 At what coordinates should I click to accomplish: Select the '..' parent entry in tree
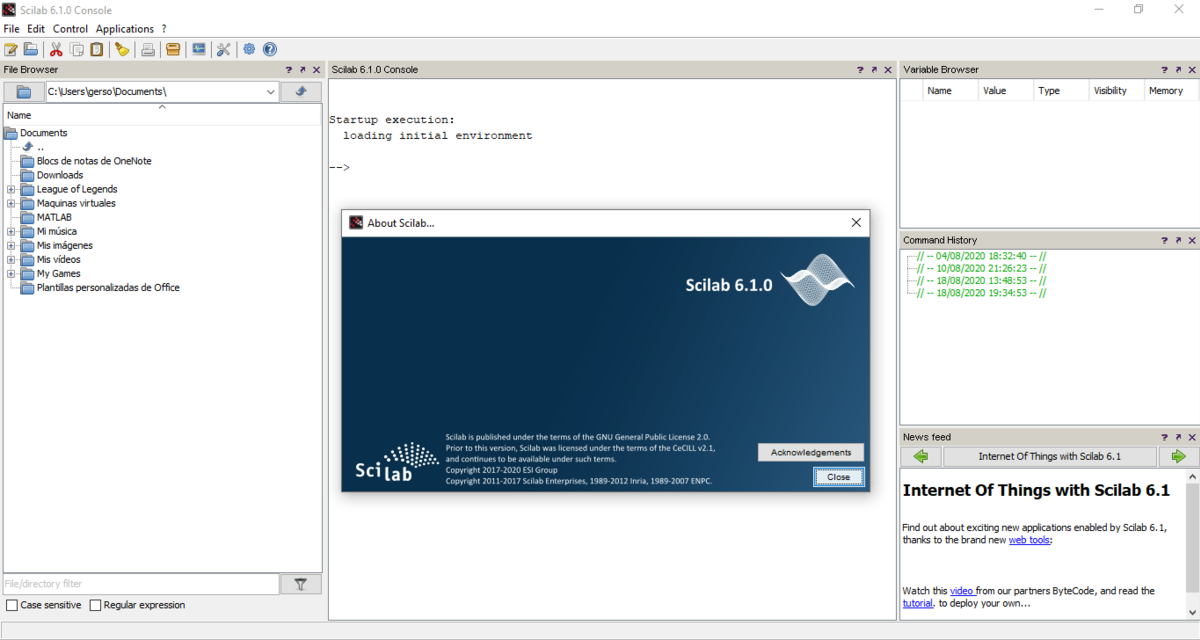[40, 147]
